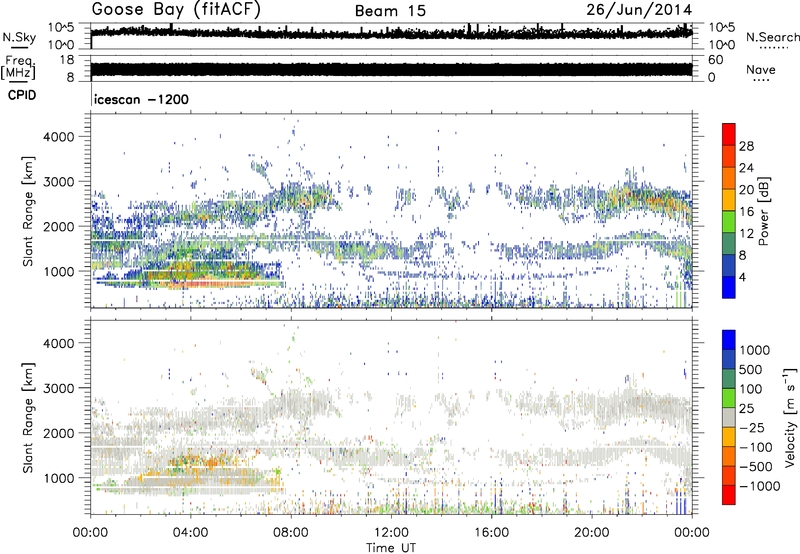This screenshot has width=800, height=554.
Task: Select the "Freq. [MHz]" axis label
Action: (19, 67)
